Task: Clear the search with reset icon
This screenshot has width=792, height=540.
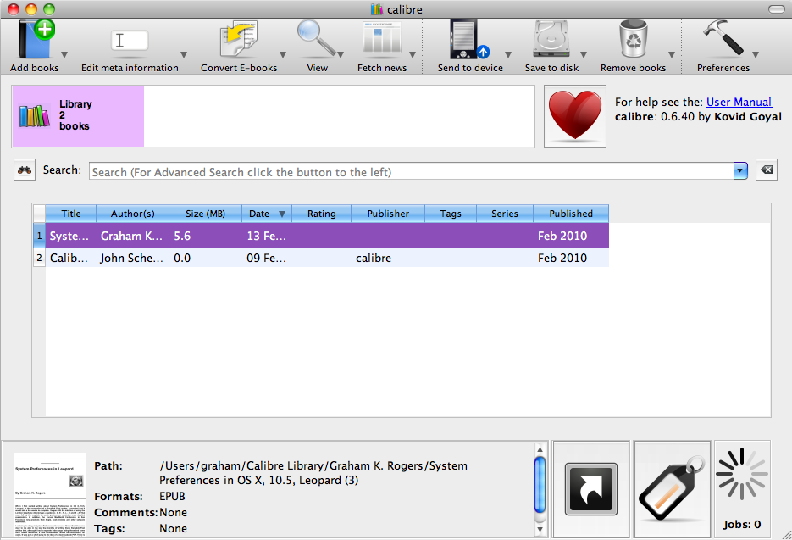Action: (767, 170)
